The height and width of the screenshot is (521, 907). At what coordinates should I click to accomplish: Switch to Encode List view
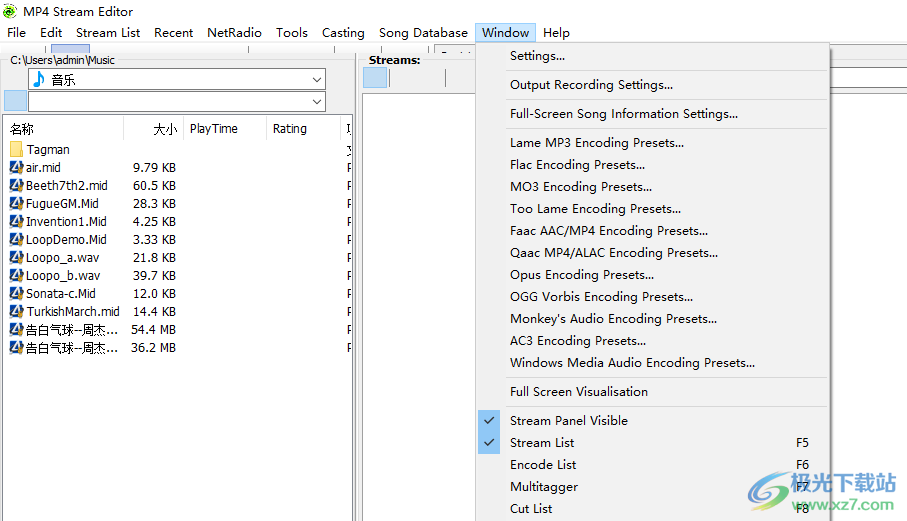click(x=652, y=464)
